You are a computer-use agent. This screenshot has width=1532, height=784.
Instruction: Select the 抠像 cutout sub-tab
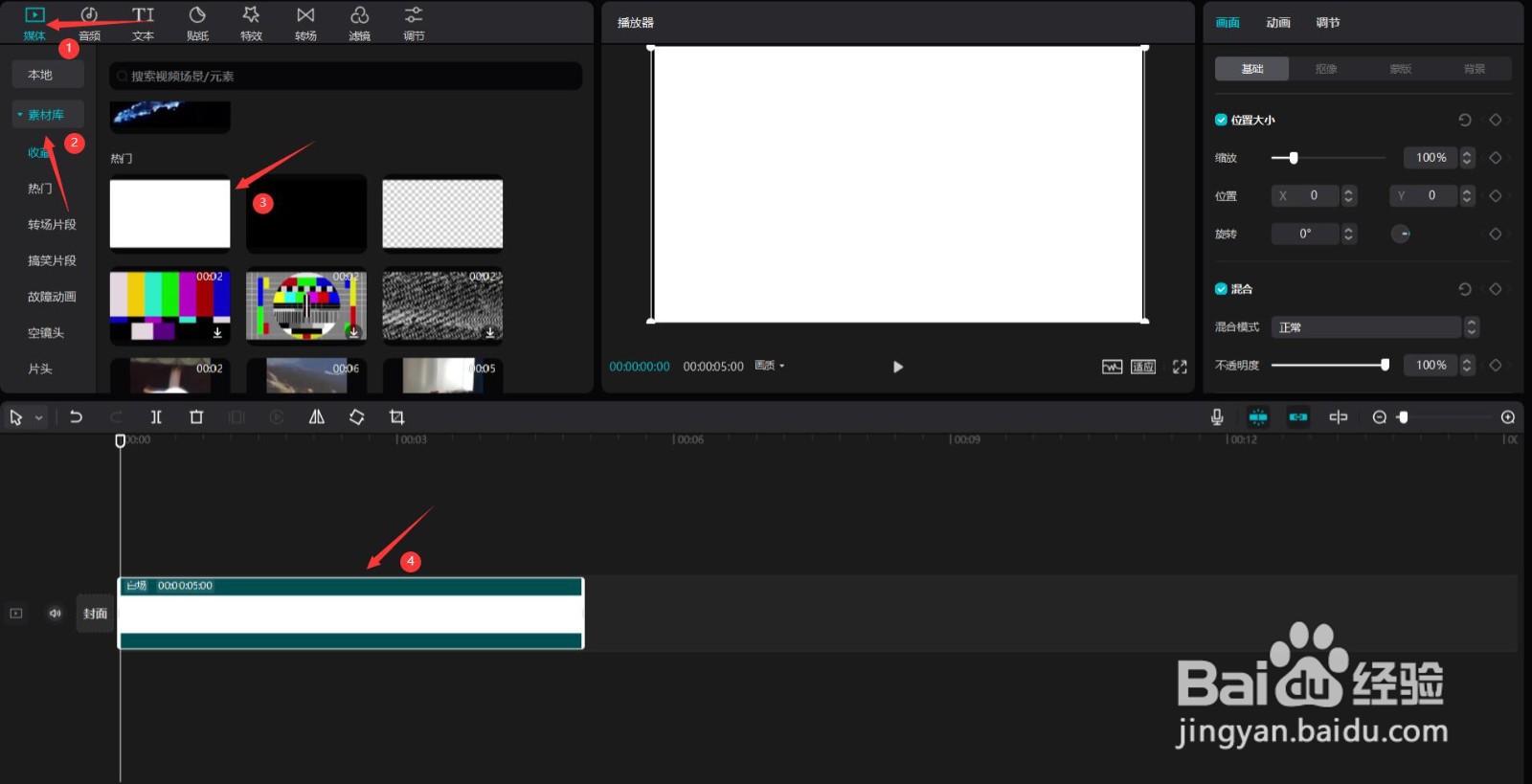pos(1326,69)
